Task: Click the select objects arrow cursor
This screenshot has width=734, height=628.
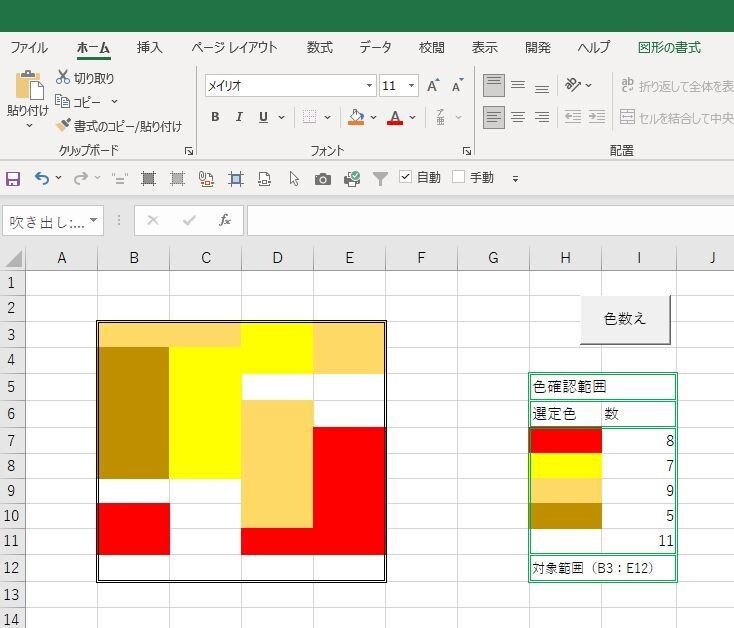Action: (294, 179)
